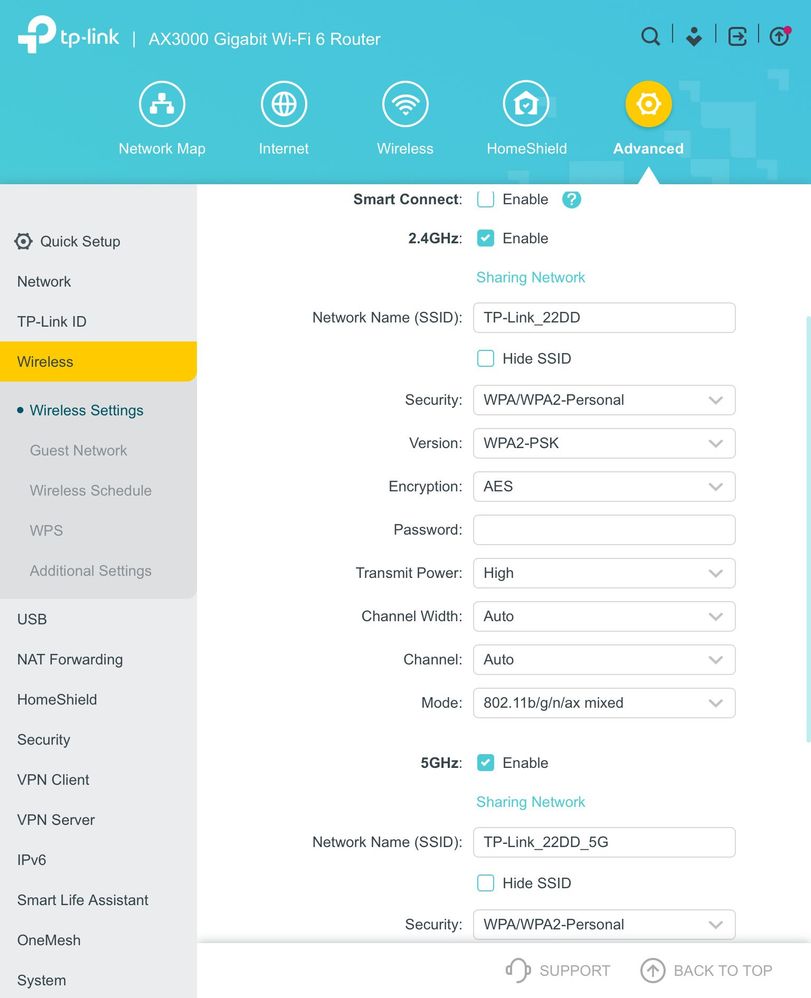Click the page vertical scrollbar
This screenshot has height=998, width=811.
(808, 528)
